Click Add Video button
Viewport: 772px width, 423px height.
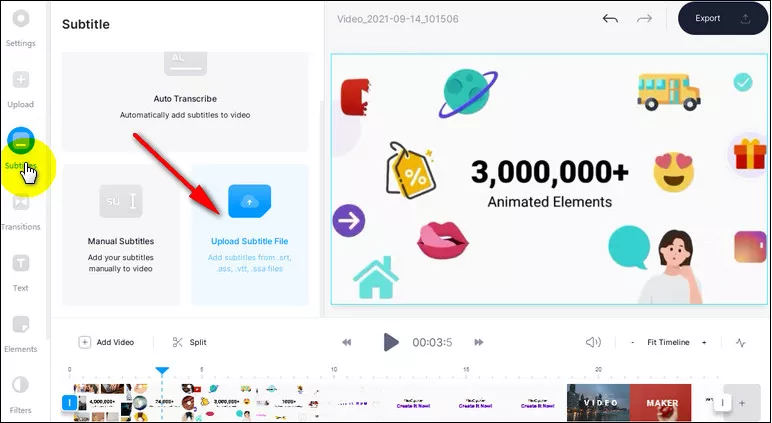pyautogui.click(x=106, y=342)
